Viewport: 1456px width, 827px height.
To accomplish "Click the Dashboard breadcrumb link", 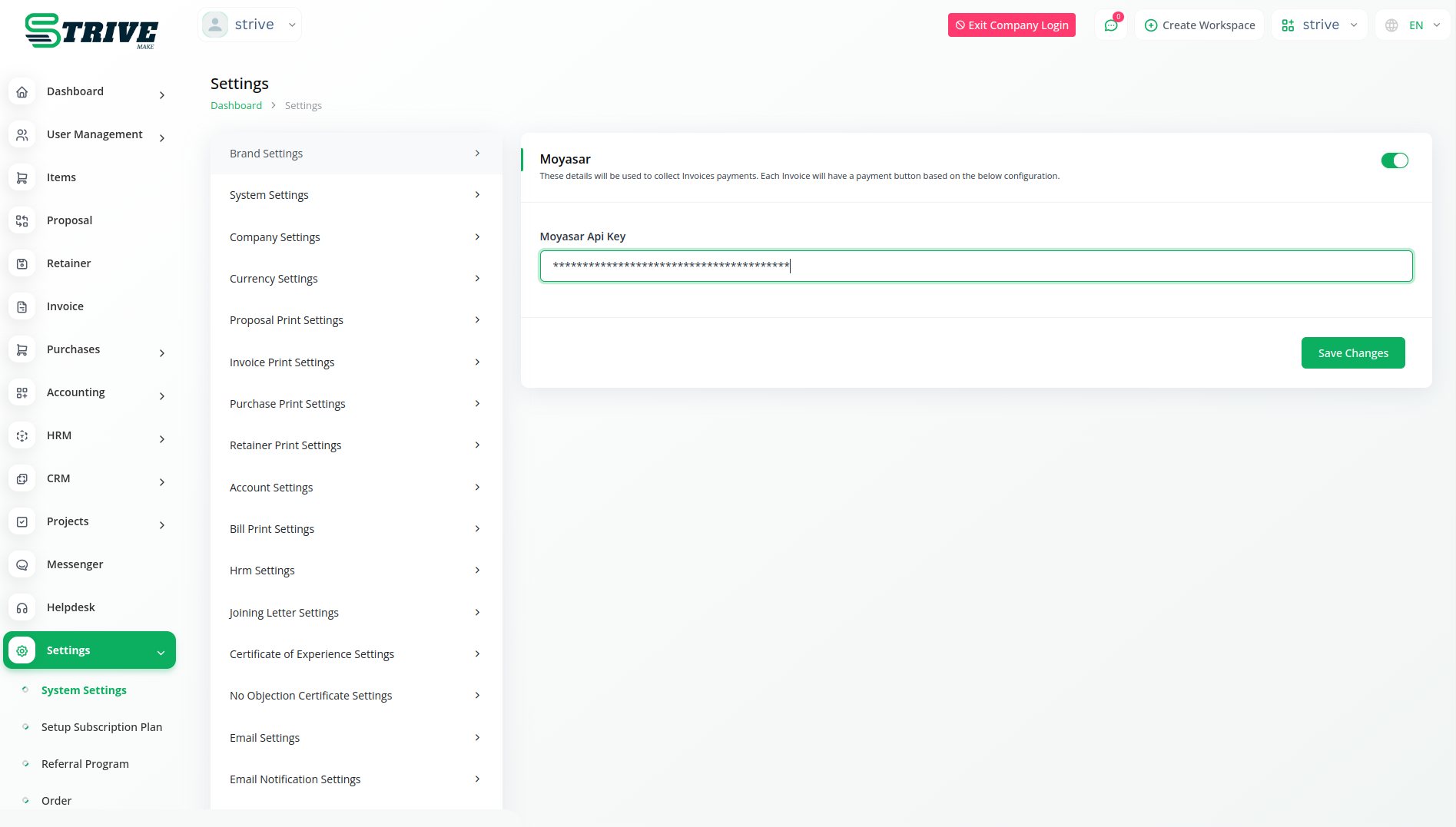I will point(236,106).
